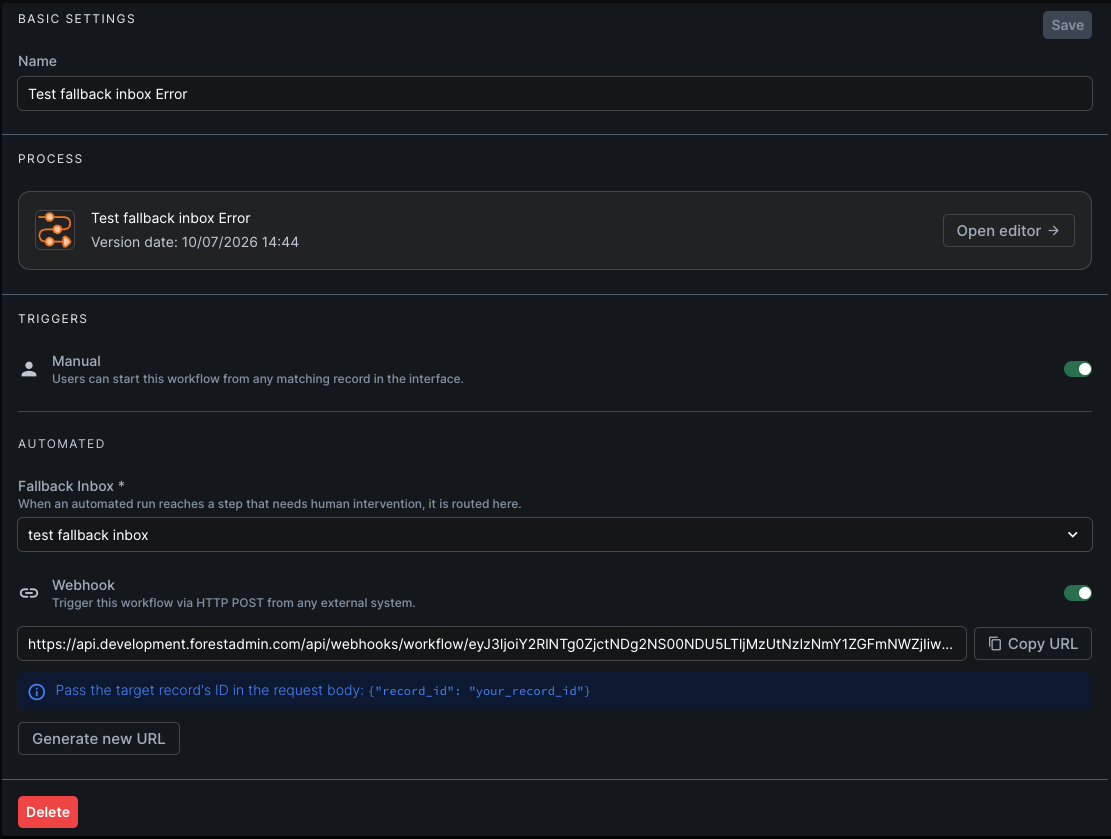Click the Webhook trigger label
The image size is (1111, 839).
coord(84,585)
